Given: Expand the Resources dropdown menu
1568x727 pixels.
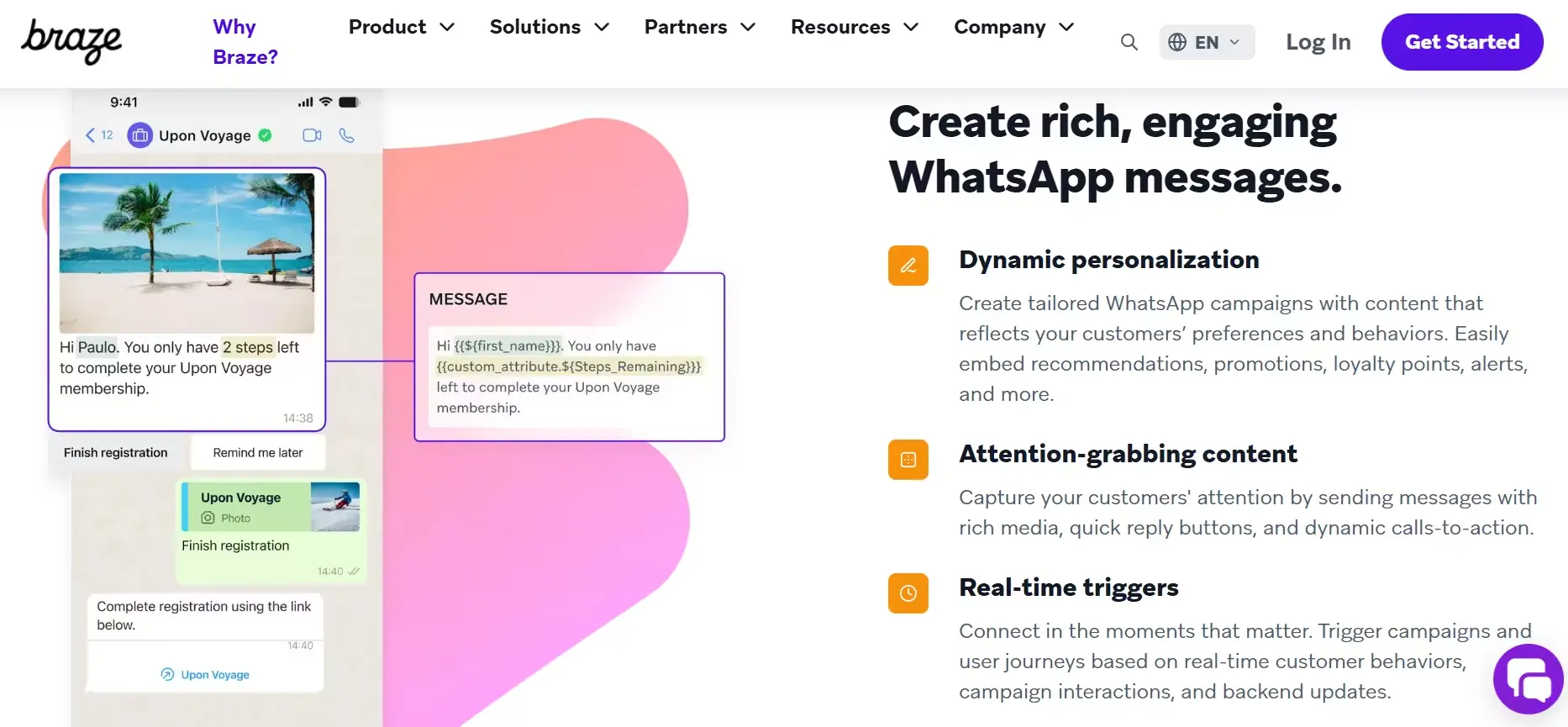Looking at the screenshot, I should (x=854, y=27).
